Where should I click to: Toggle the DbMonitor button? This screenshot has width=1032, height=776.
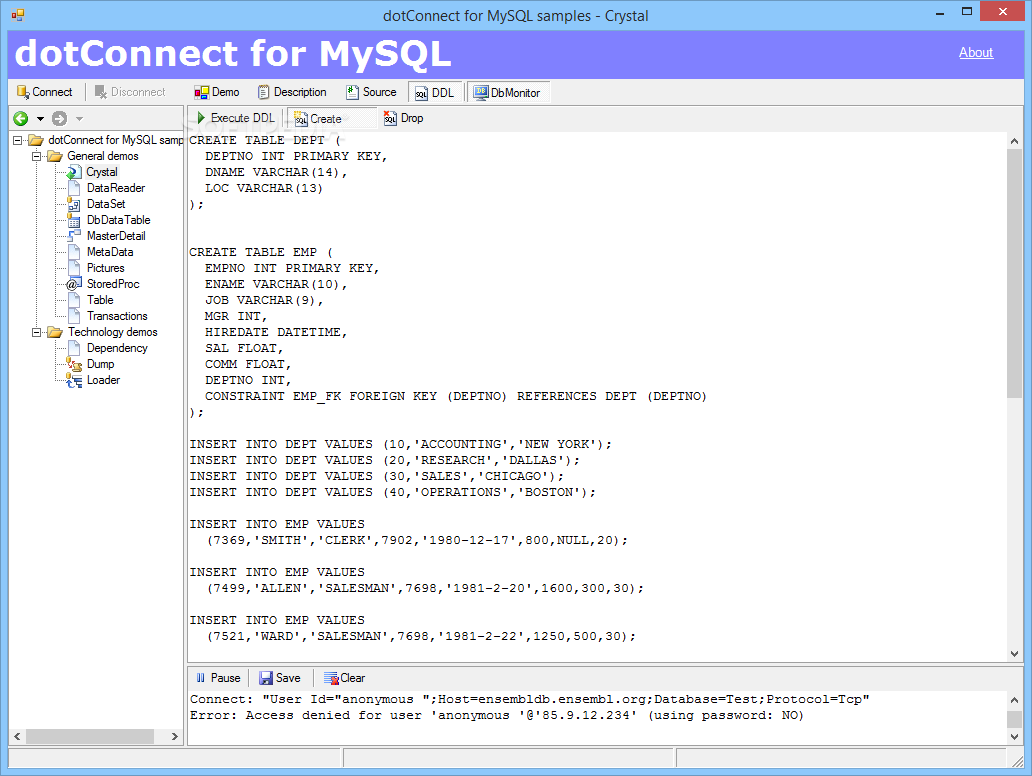pos(507,93)
